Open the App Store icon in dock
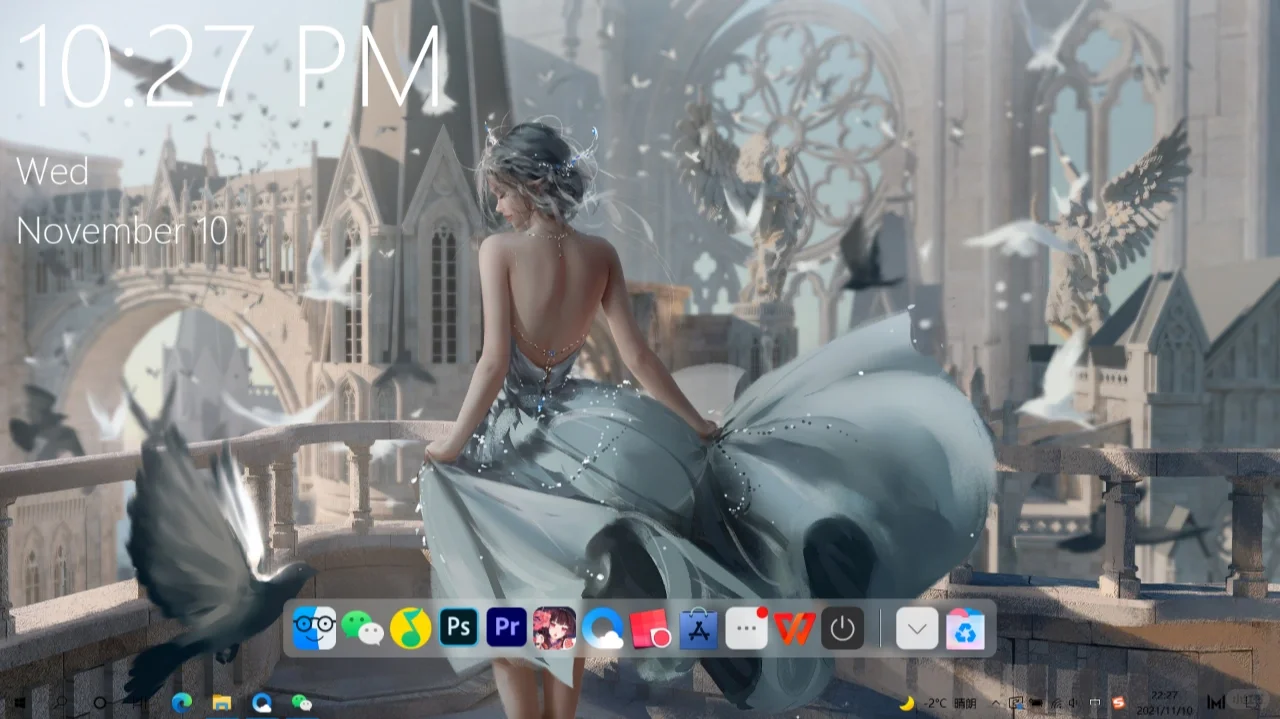The height and width of the screenshot is (719, 1280). point(698,629)
